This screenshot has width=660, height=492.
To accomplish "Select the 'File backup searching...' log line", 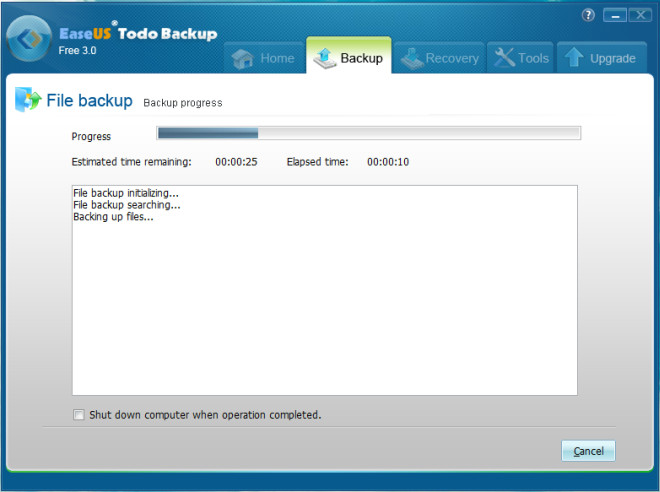I will 127,205.
